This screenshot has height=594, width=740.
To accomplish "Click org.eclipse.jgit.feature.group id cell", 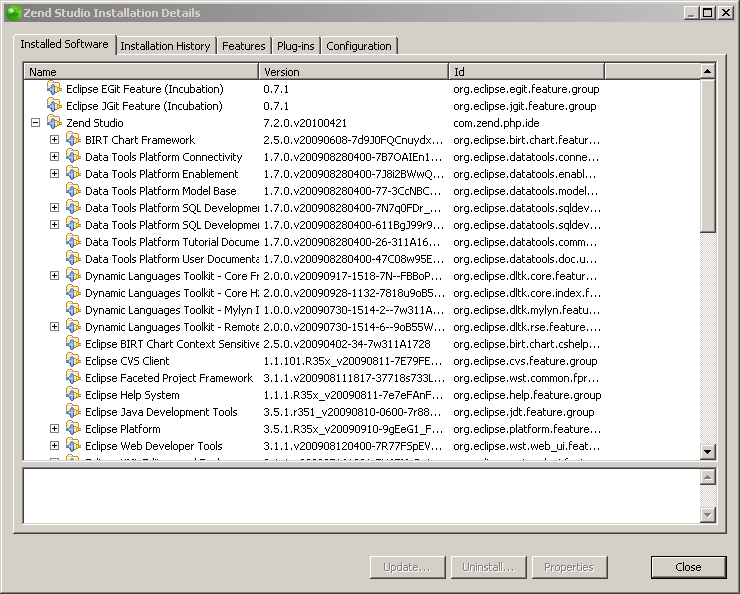I will pos(525,106).
